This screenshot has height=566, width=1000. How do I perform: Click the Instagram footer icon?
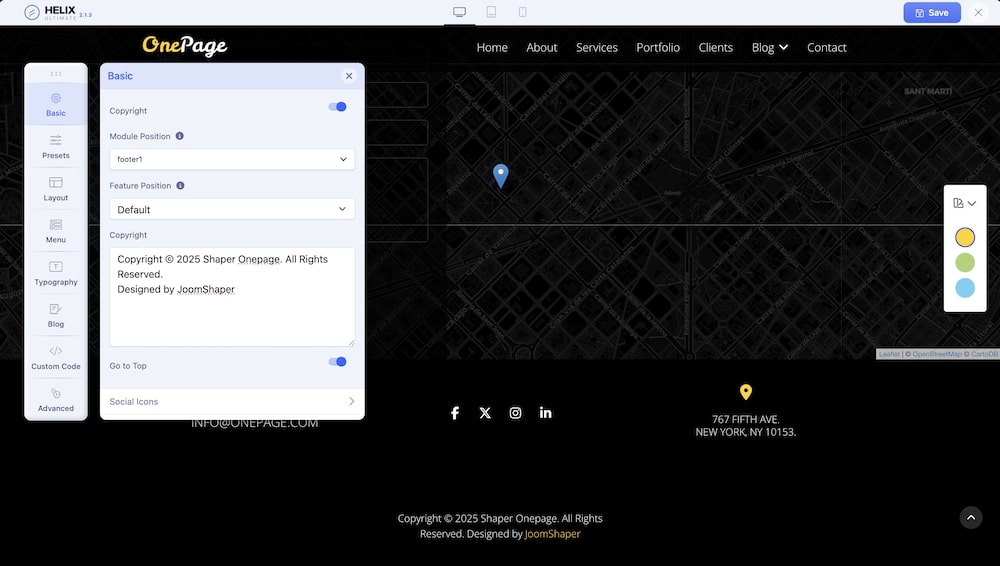pyautogui.click(x=515, y=413)
